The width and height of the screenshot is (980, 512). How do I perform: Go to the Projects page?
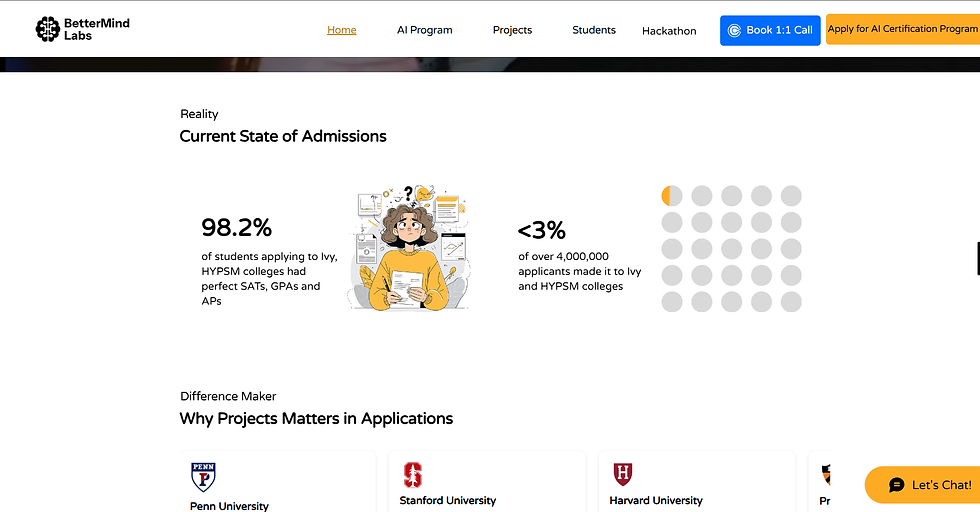[x=512, y=30]
